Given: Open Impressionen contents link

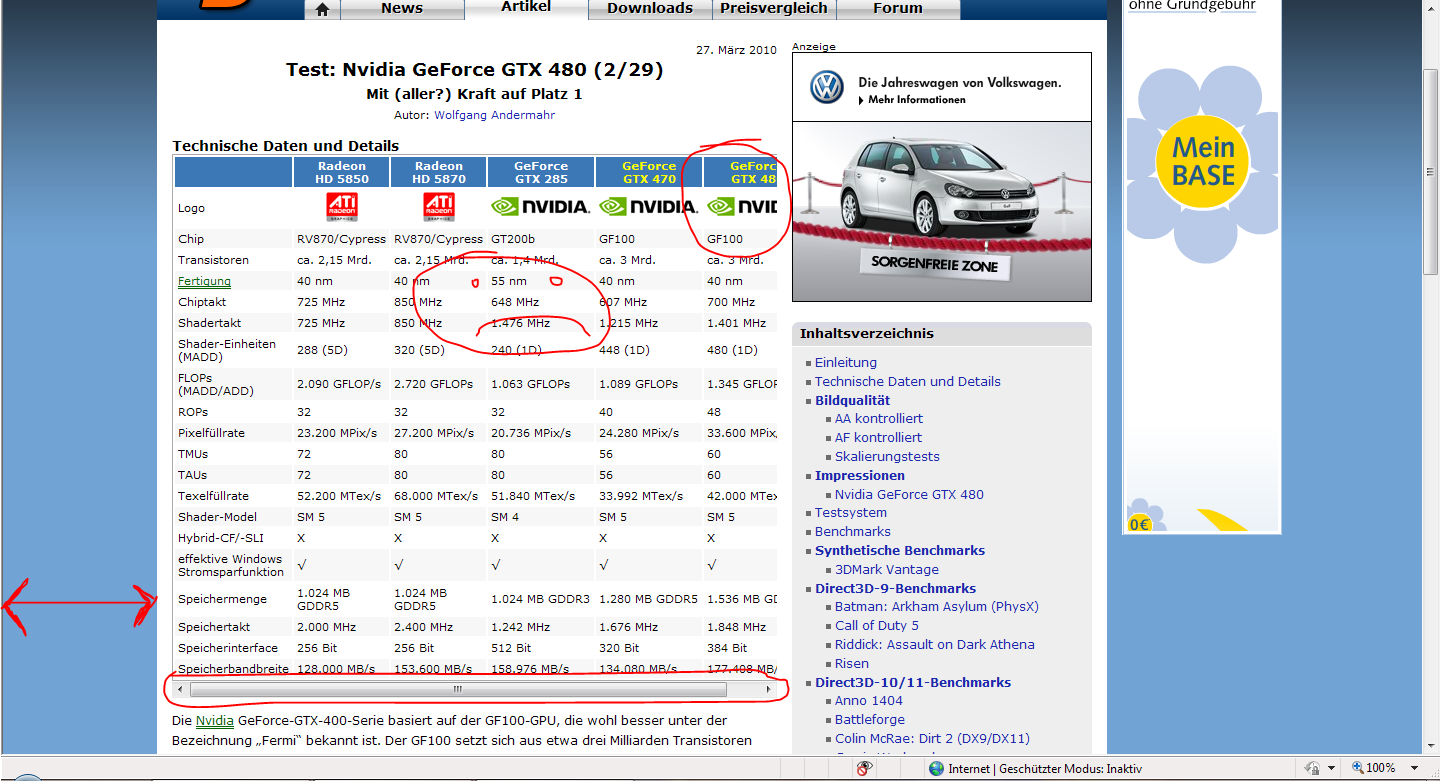Looking at the screenshot, I should (x=860, y=476).
